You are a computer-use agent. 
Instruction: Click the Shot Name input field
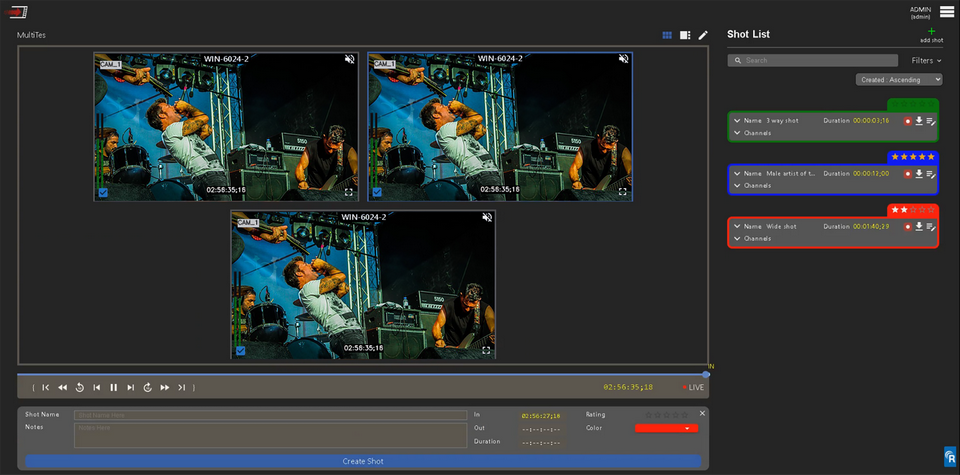click(x=271, y=415)
